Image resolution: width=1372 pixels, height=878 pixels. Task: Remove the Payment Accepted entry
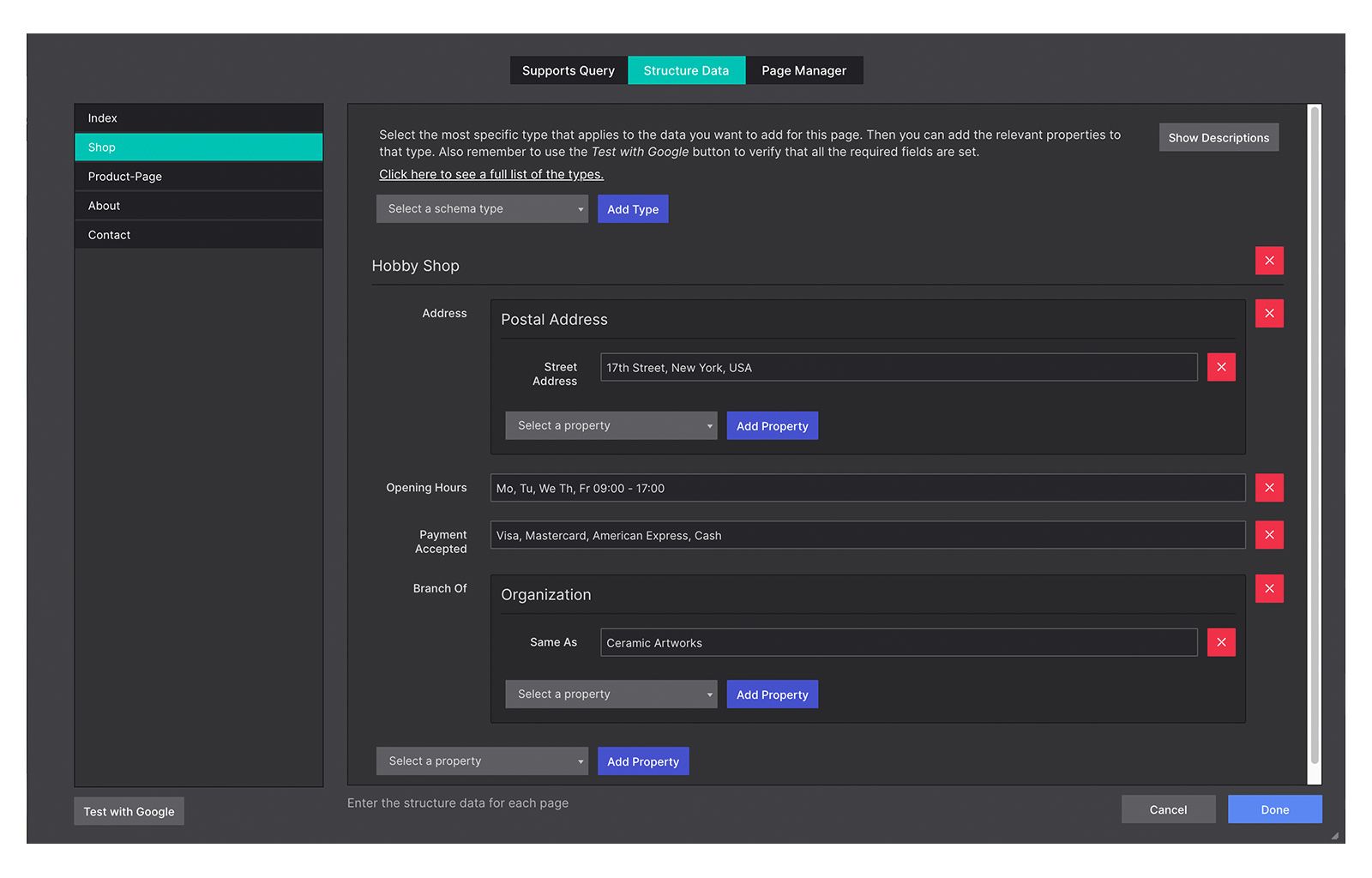tap(1269, 535)
